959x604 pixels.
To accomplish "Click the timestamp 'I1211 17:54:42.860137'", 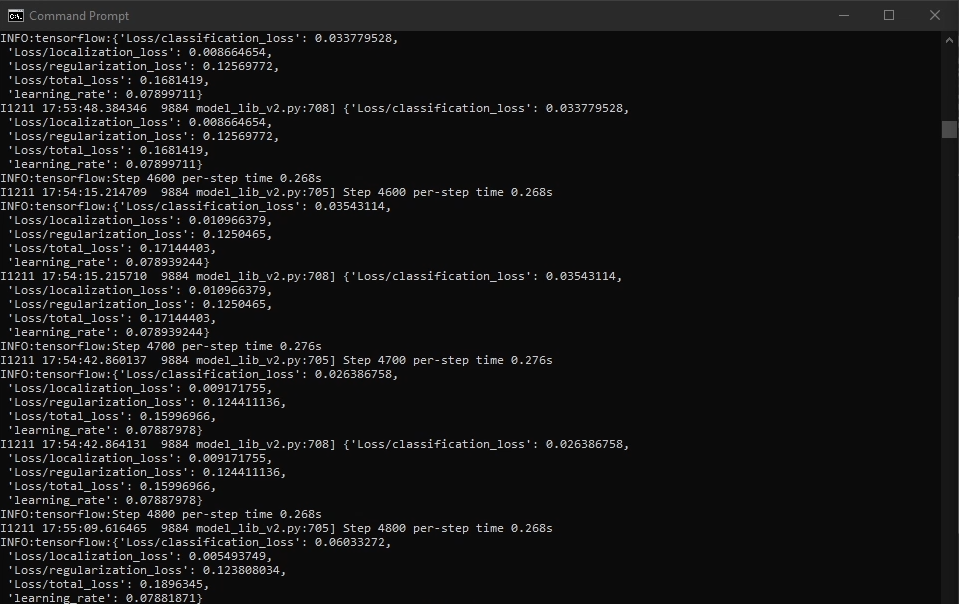I will pos(73,361).
